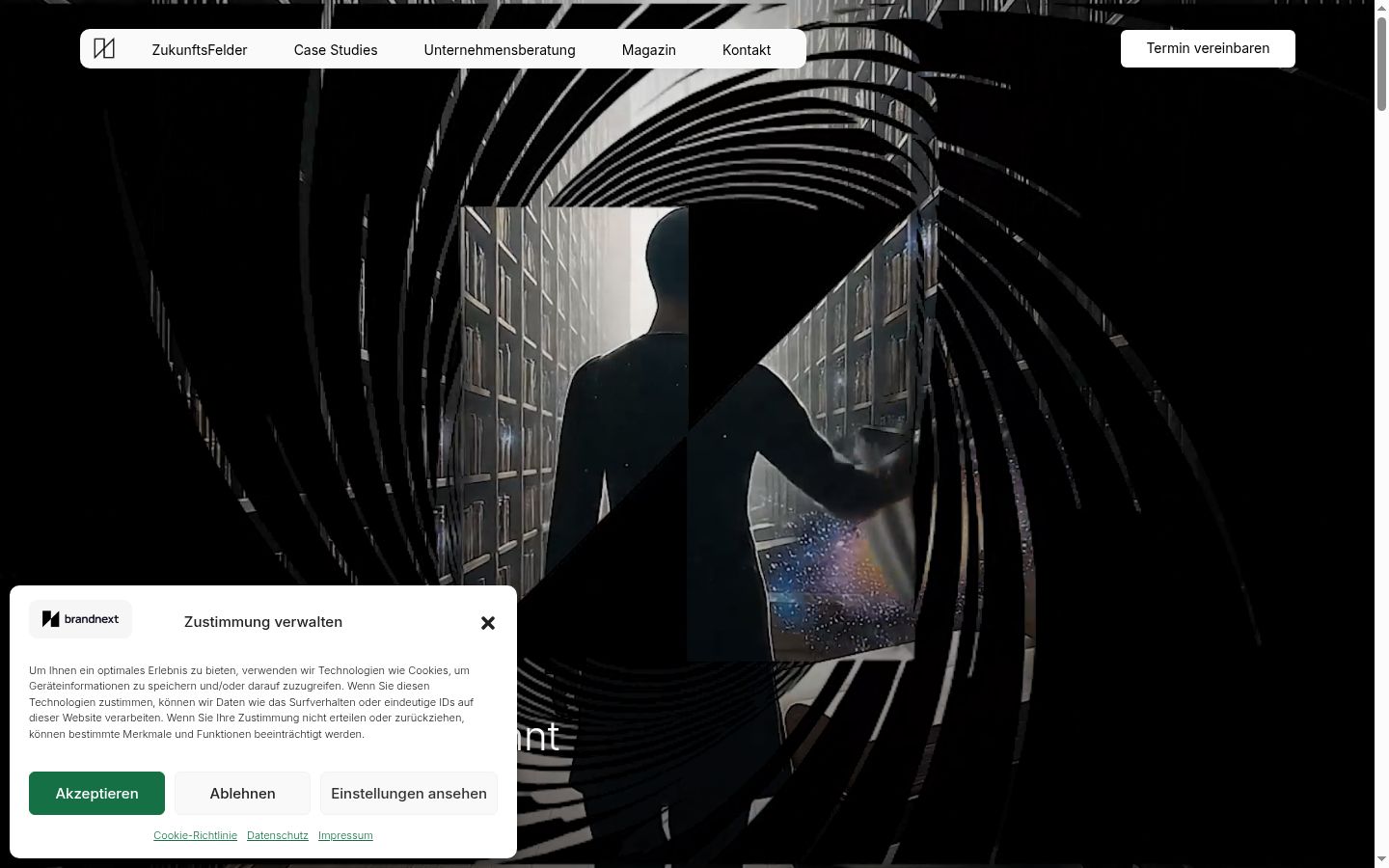
Task: Open the Case Studies menu item
Action: coord(336,50)
